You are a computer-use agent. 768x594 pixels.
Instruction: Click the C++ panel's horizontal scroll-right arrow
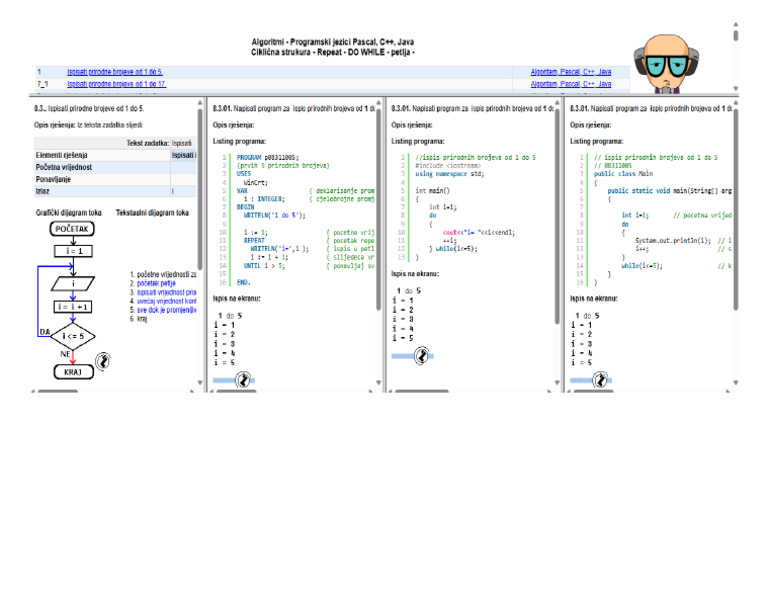(x=550, y=391)
